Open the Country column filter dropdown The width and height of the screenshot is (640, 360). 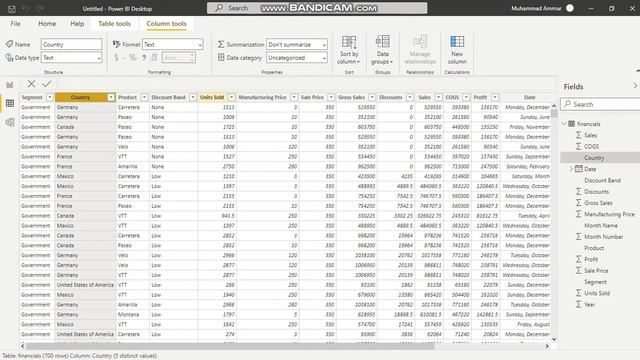(111, 97)
